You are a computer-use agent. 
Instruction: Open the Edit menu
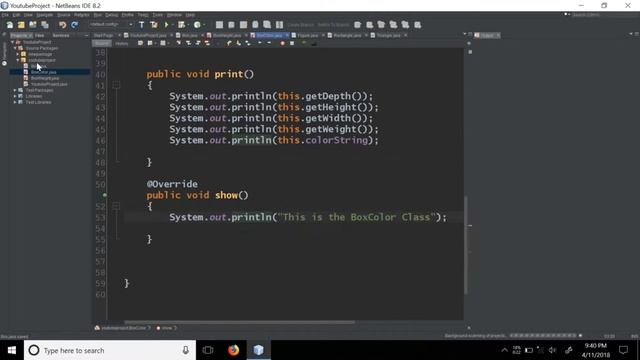pos(16,15)
